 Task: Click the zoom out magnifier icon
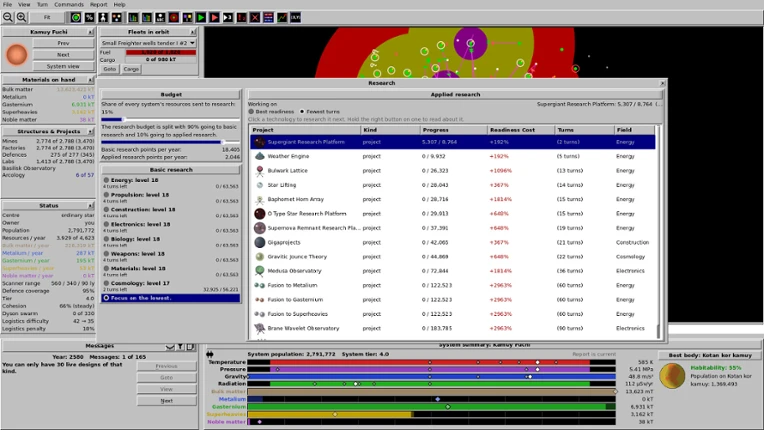[8, 18]
